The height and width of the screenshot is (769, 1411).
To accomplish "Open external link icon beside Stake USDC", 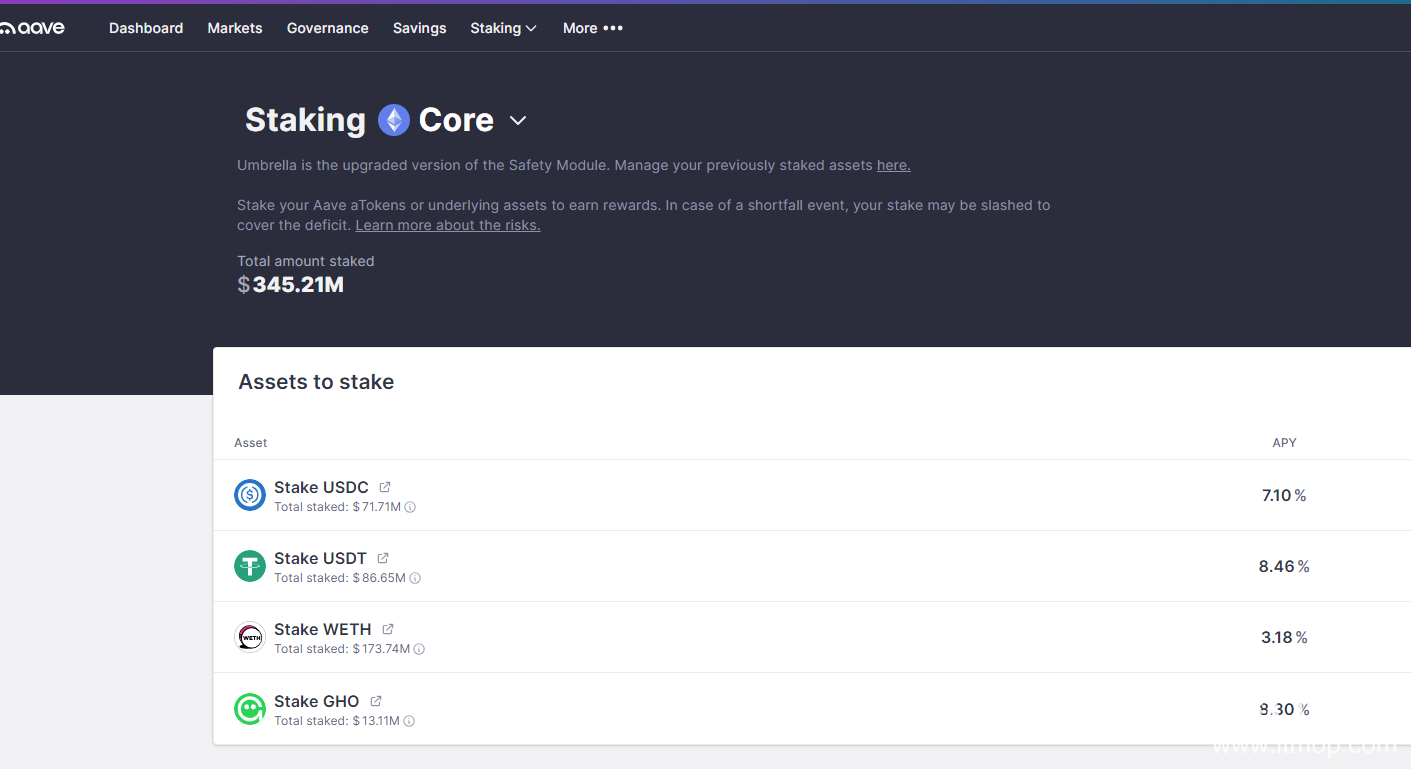I will pos(385,487).
